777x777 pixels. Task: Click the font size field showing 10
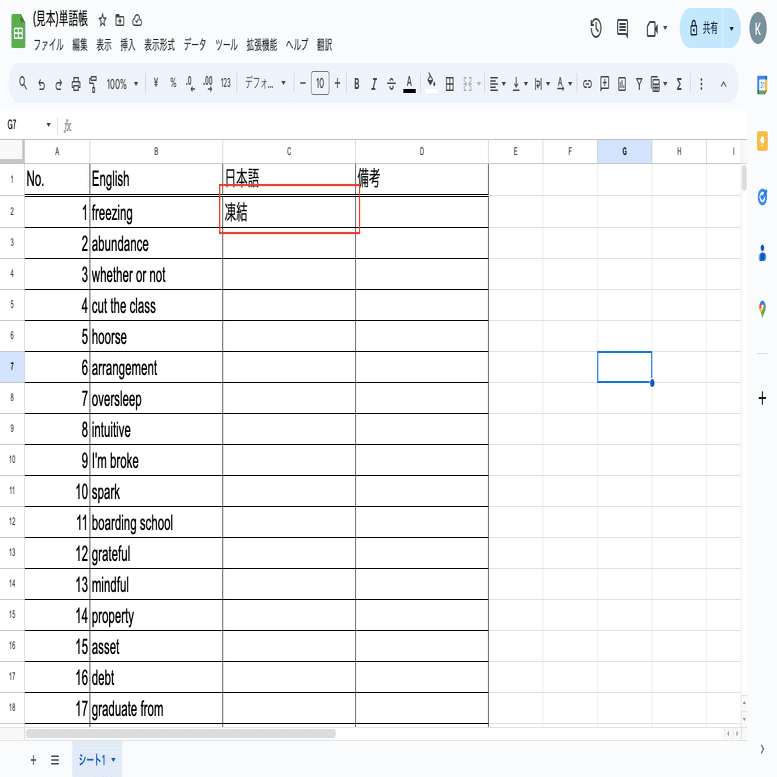tap(320, 83)
